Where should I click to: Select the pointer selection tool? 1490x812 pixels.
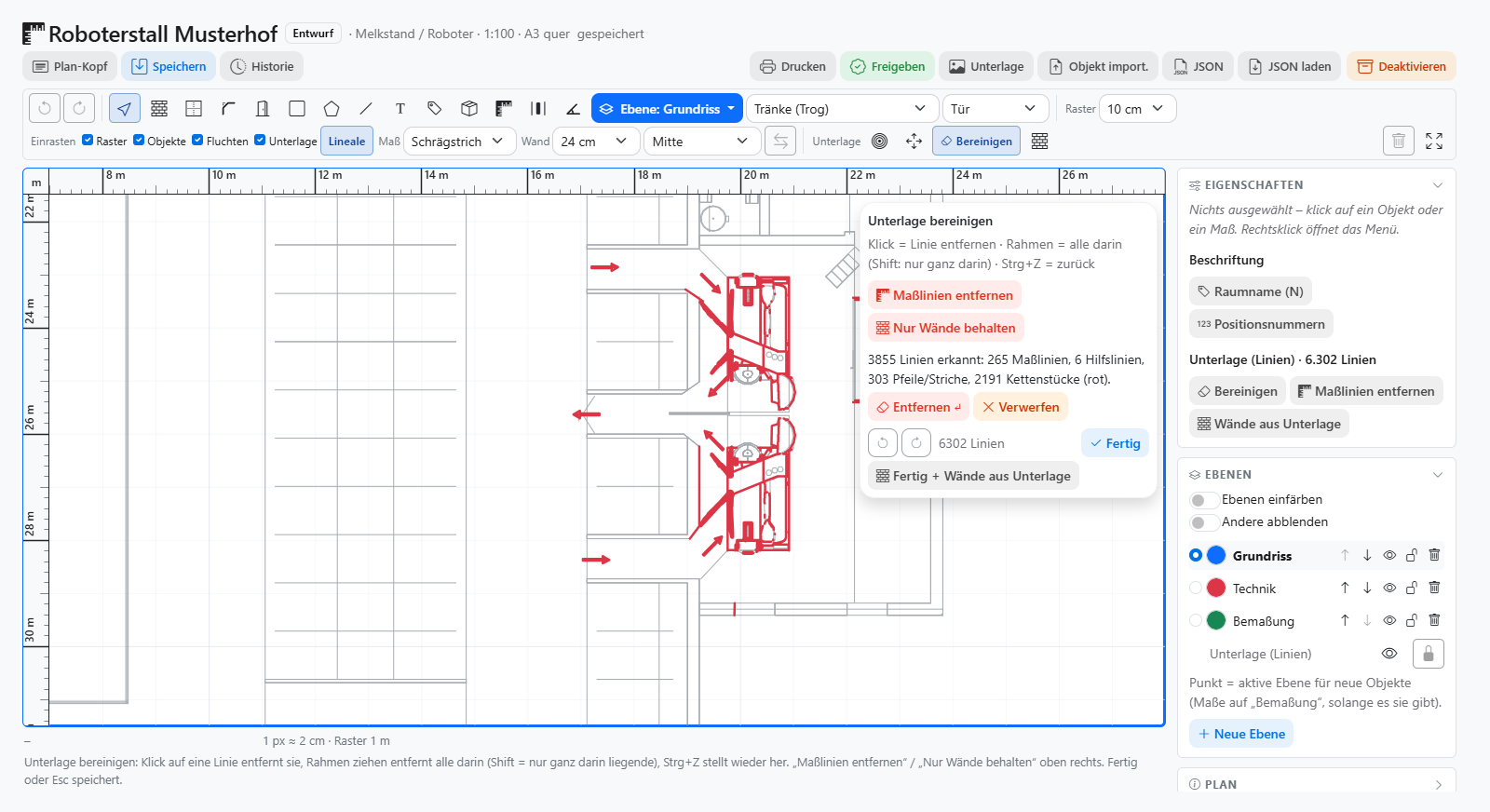125,109
